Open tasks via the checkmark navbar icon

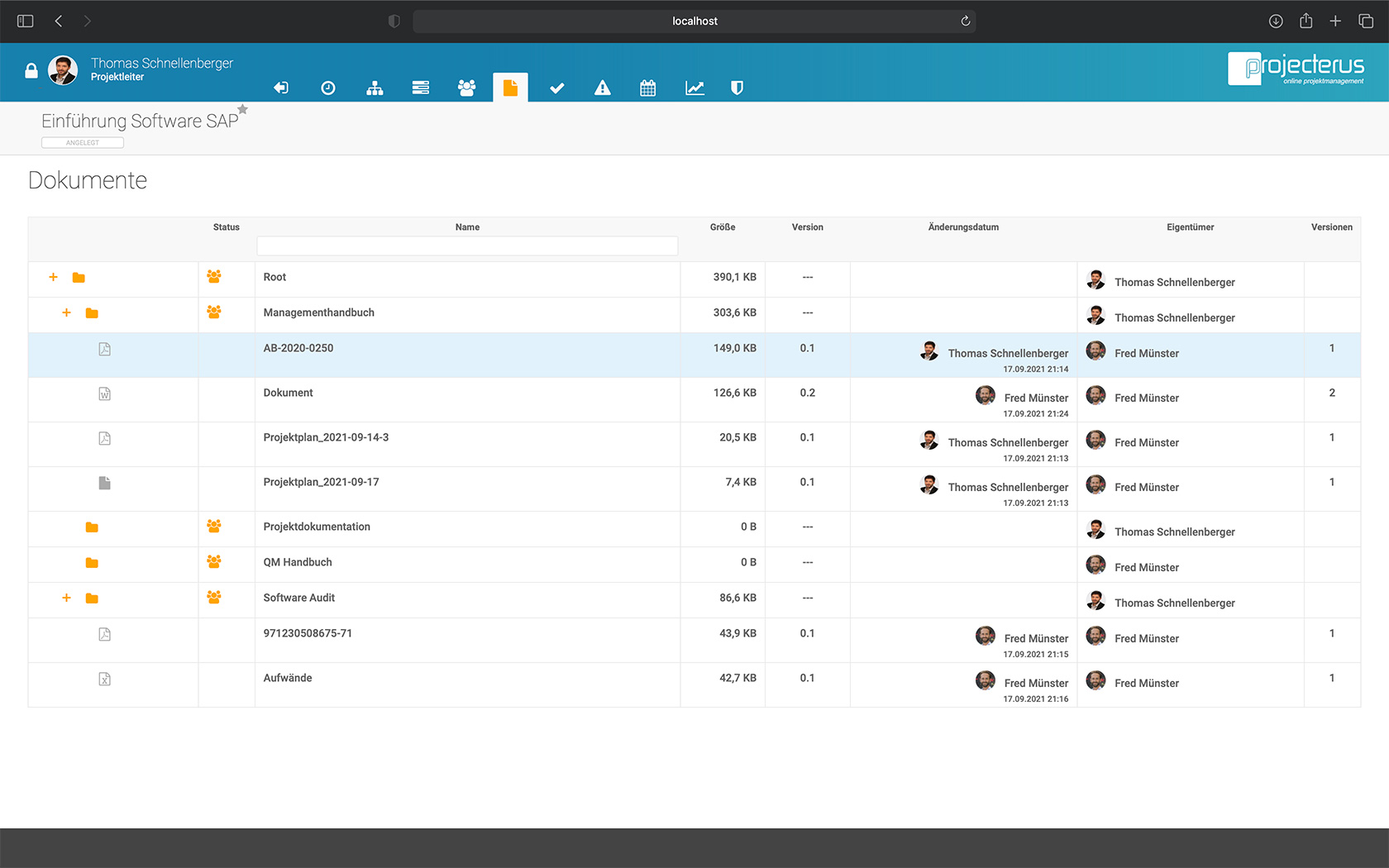point(556,87)
